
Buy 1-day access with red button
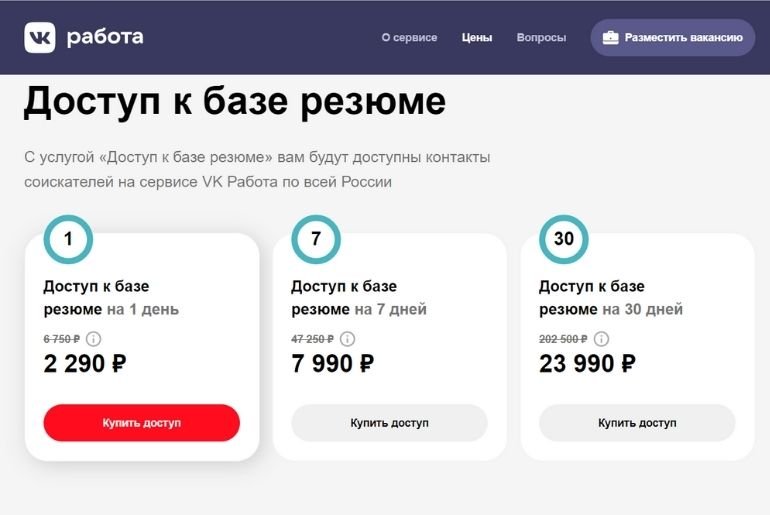(141, 423)
